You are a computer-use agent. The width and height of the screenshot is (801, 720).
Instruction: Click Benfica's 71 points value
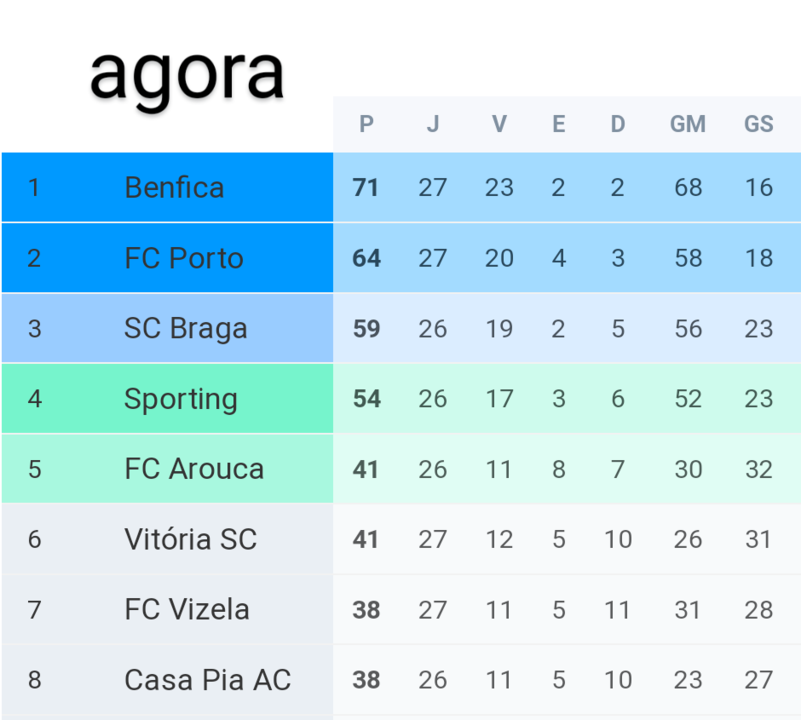pos(366,188)
